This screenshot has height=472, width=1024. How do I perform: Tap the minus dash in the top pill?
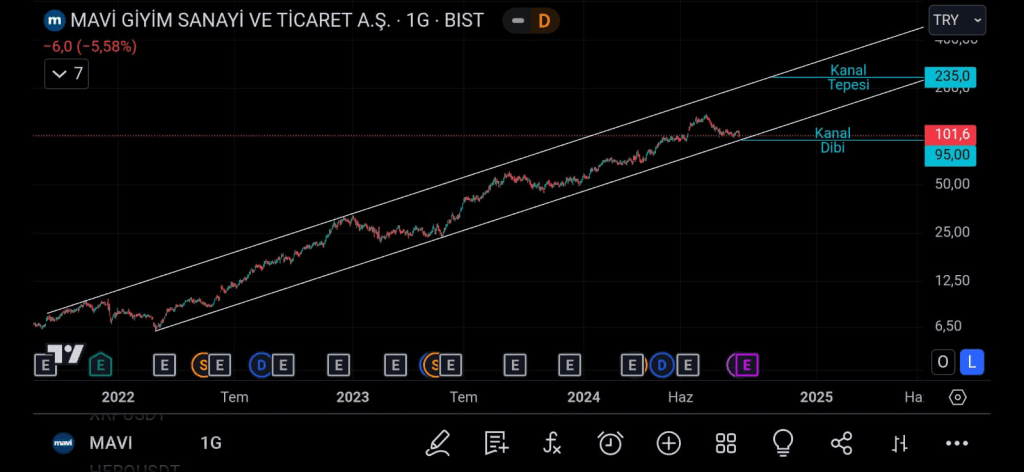pyautogui.click(x=518, y=21)
